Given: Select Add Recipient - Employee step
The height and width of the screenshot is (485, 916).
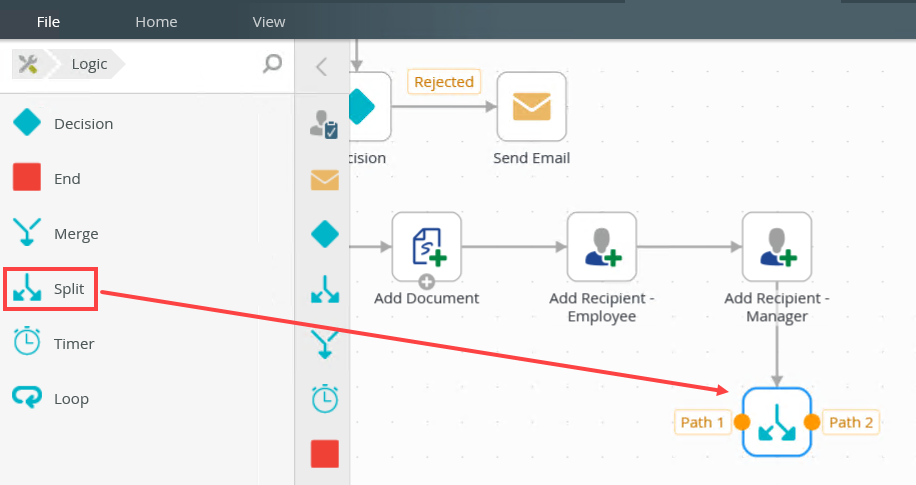Looking at the screenshot, I should 602,247.
